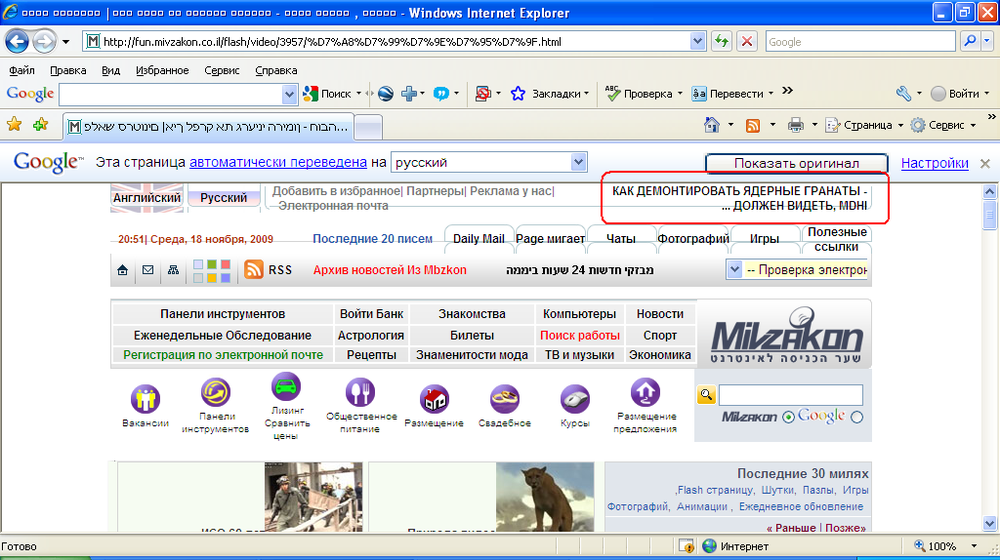Open the address bar URL history dropdown
The height and width of the screenshot is (560, 1000).
click(698, 41)
